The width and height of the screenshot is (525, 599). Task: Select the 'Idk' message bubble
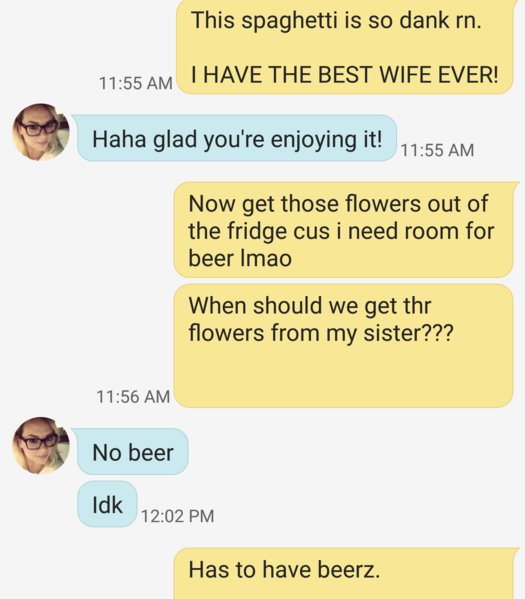[x=107, y=504]
